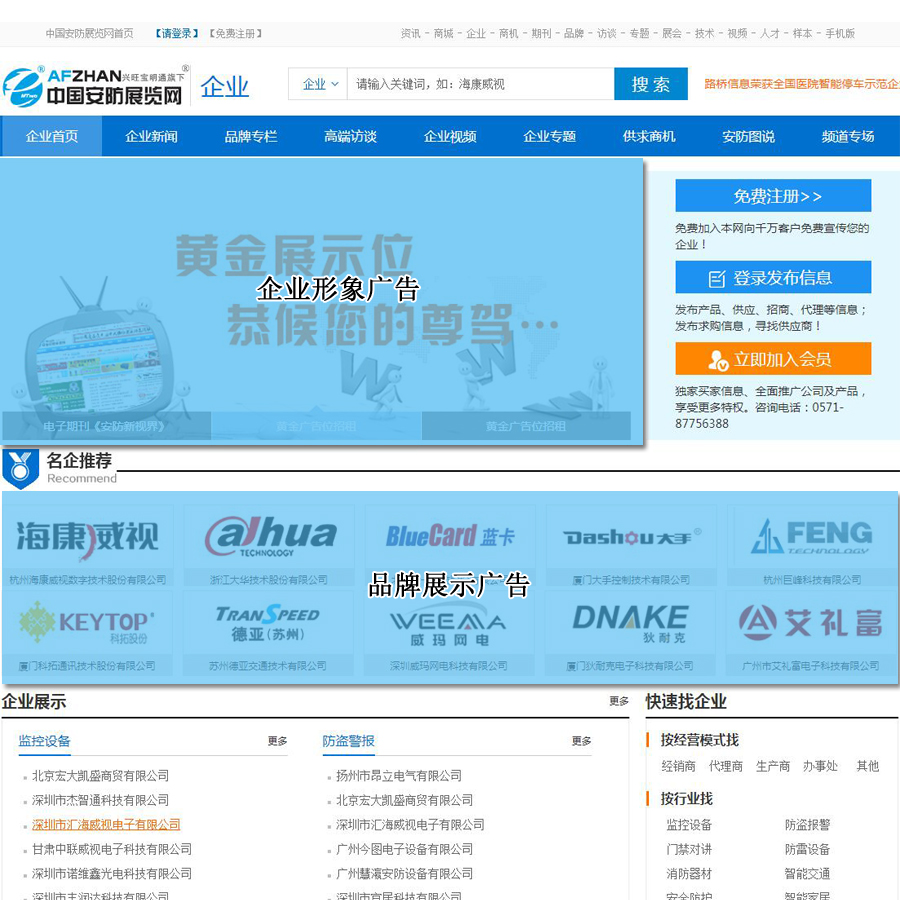The width and height of the screenshot is (900, 900).
Task: Open 展会 in the top navigation
Action: click(672, 33)
